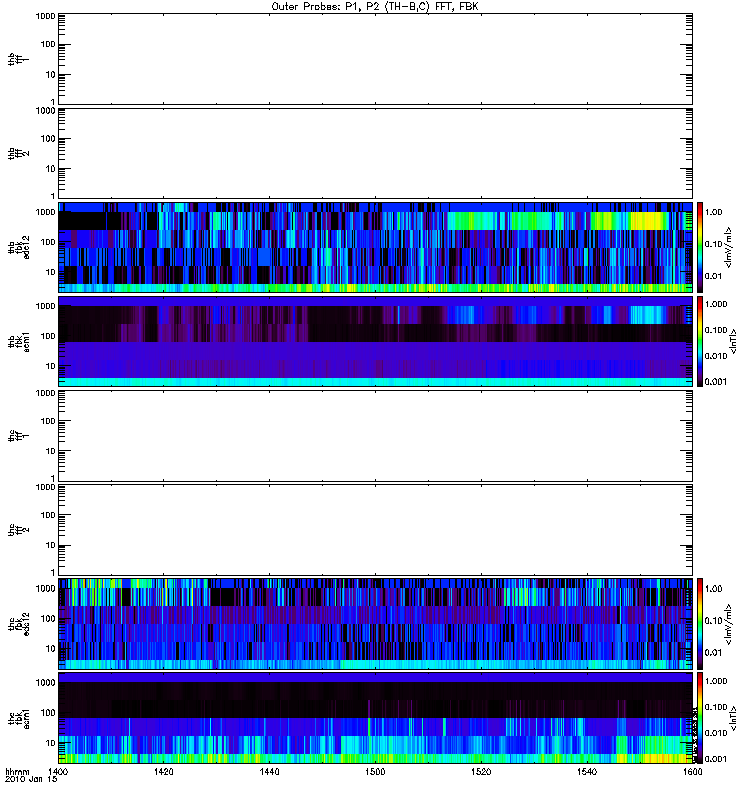Click the thc fbk edc12 spectrogram panel

376,623
